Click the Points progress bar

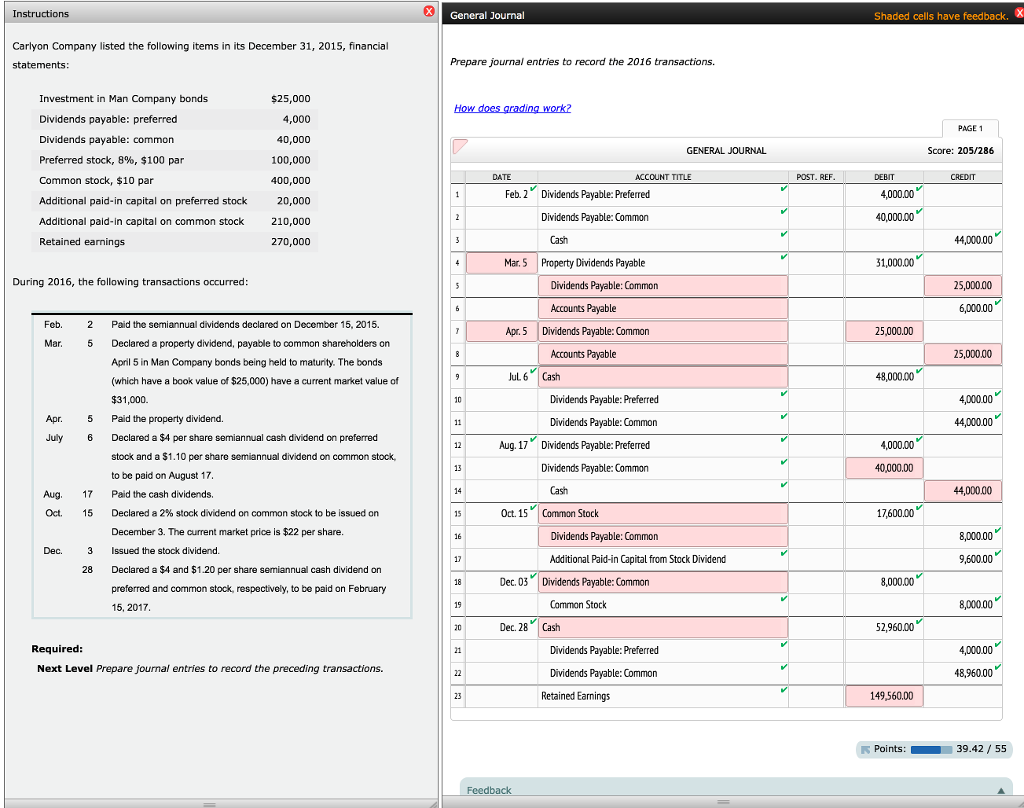click(x=931, y=749)
